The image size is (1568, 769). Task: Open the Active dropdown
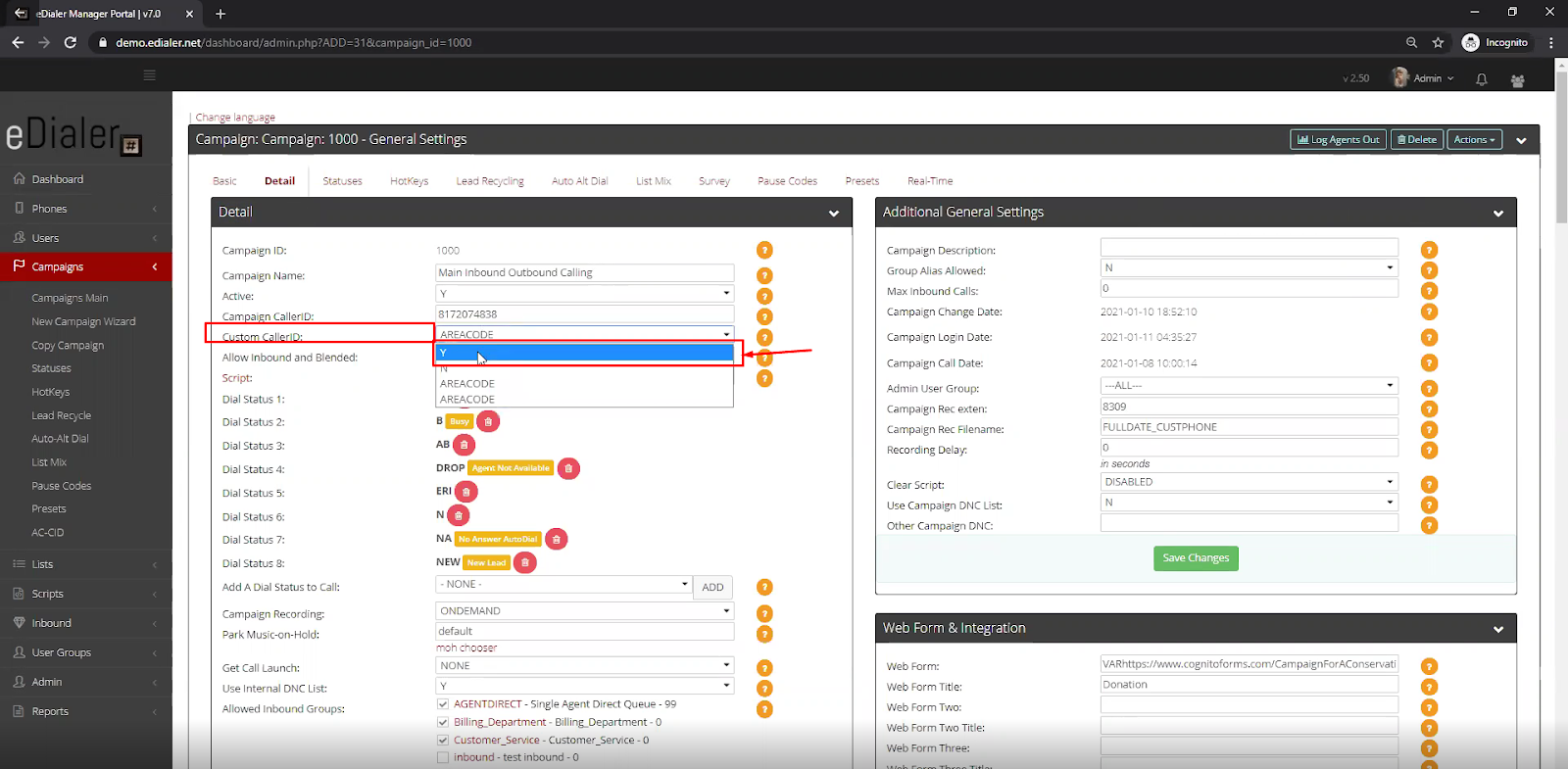585,294
